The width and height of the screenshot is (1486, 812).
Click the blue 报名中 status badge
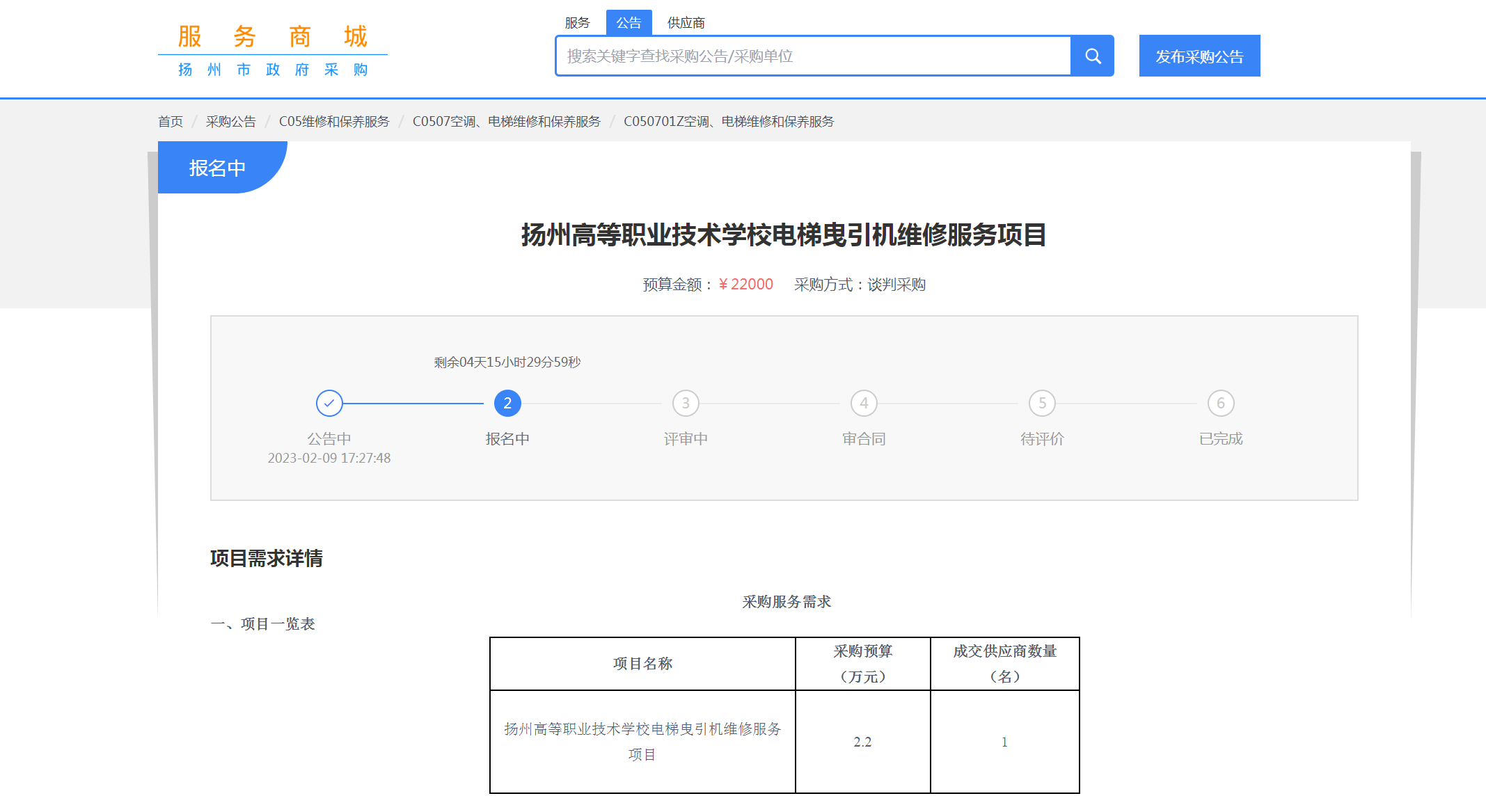click(x=218, y=168)
